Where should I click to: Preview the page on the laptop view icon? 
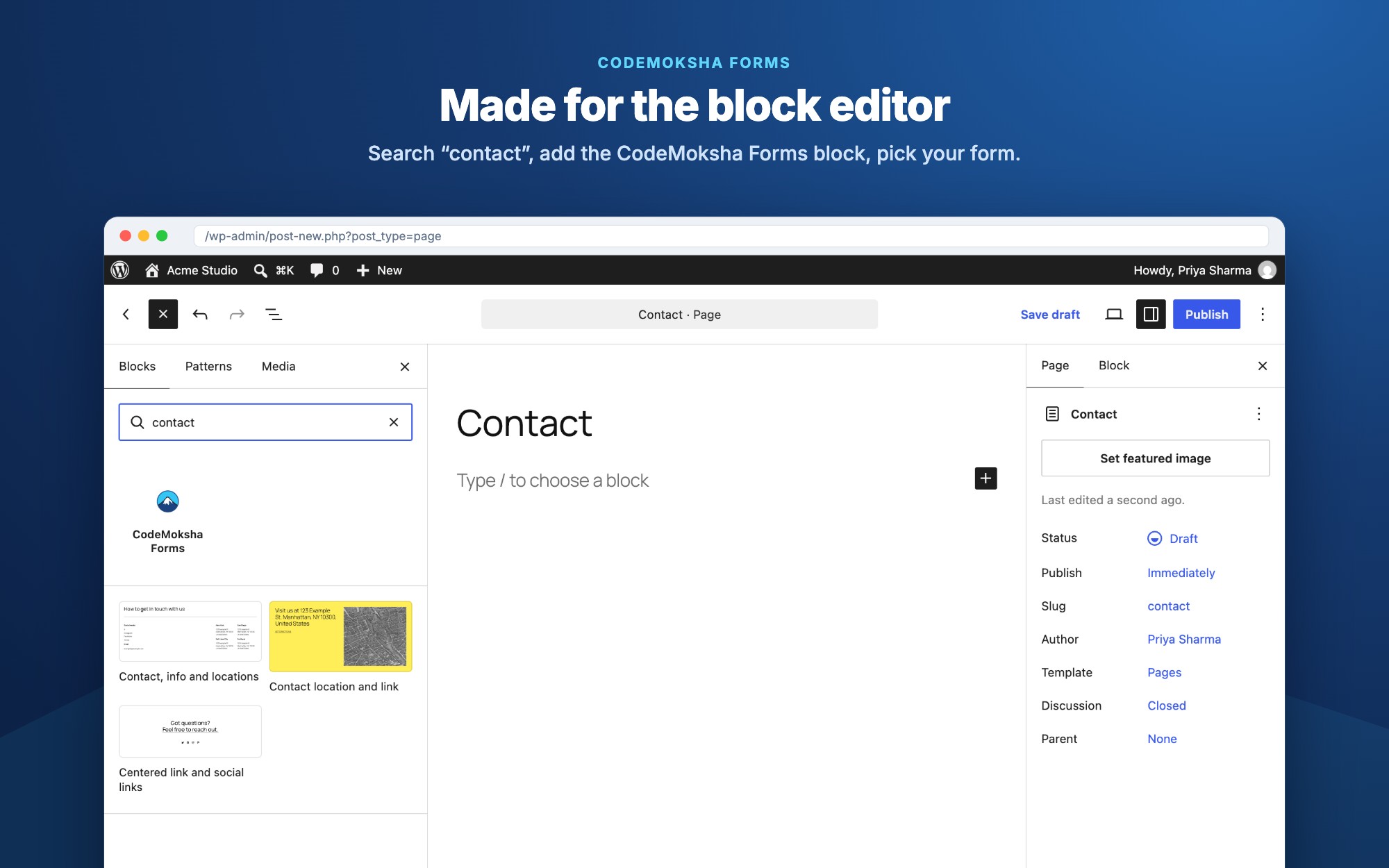(x=1114, y=315)
